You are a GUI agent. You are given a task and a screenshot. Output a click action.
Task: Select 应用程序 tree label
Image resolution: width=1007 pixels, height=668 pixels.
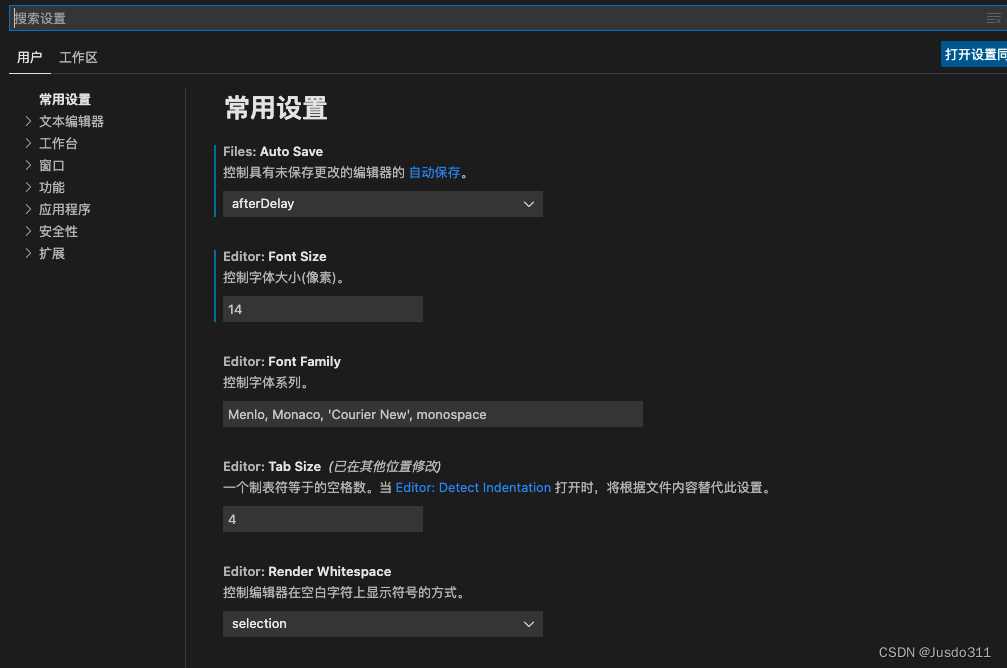[65, 209]
